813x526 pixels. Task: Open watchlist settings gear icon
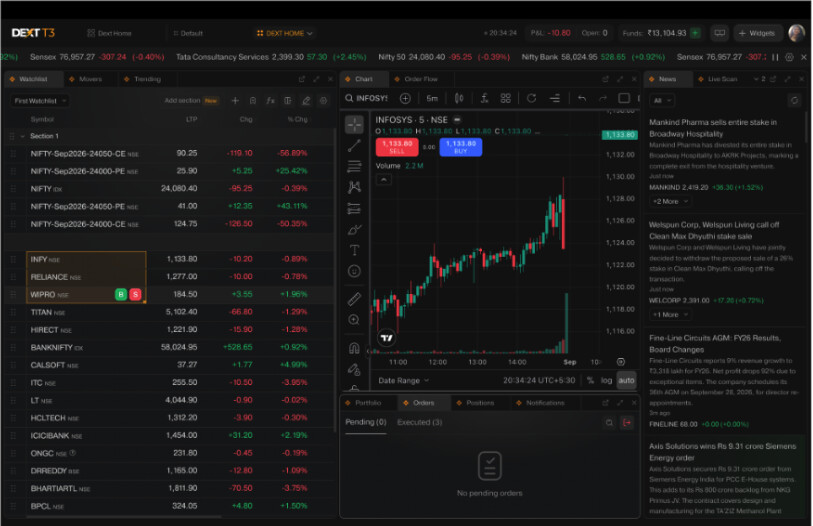coord(324,101)
